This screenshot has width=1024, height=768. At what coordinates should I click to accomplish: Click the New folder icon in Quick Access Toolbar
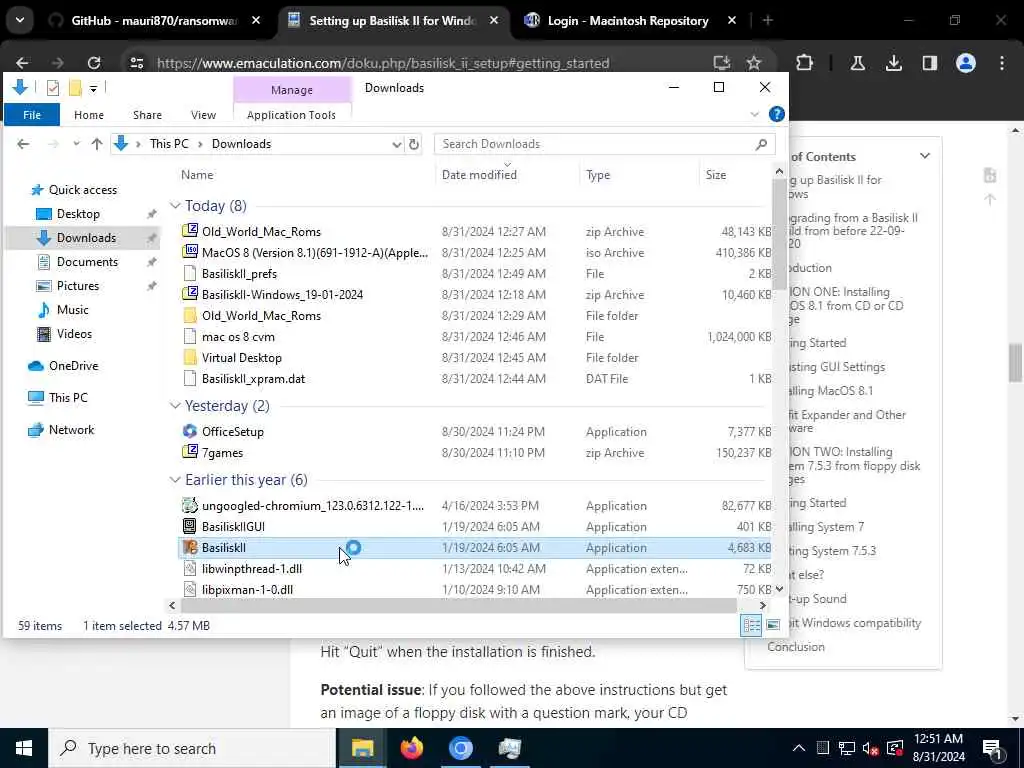[75, 88]
